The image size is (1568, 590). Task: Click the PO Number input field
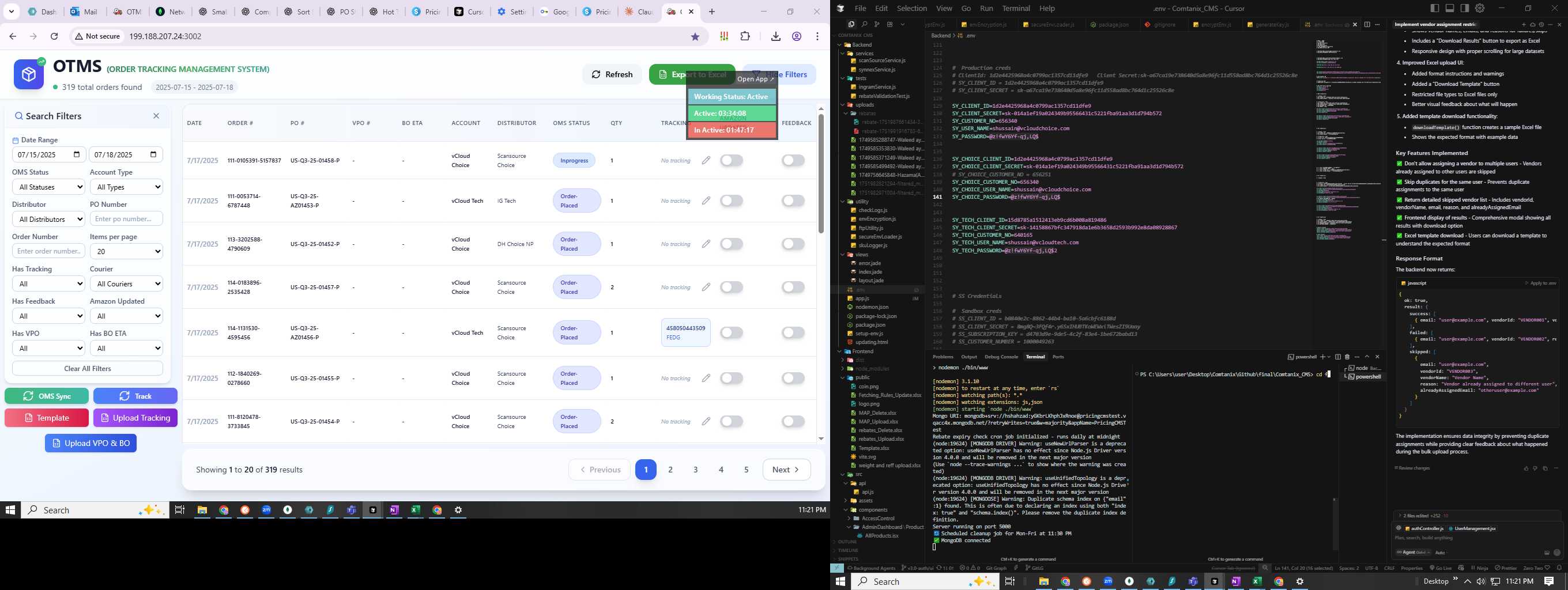coord(126,219)
